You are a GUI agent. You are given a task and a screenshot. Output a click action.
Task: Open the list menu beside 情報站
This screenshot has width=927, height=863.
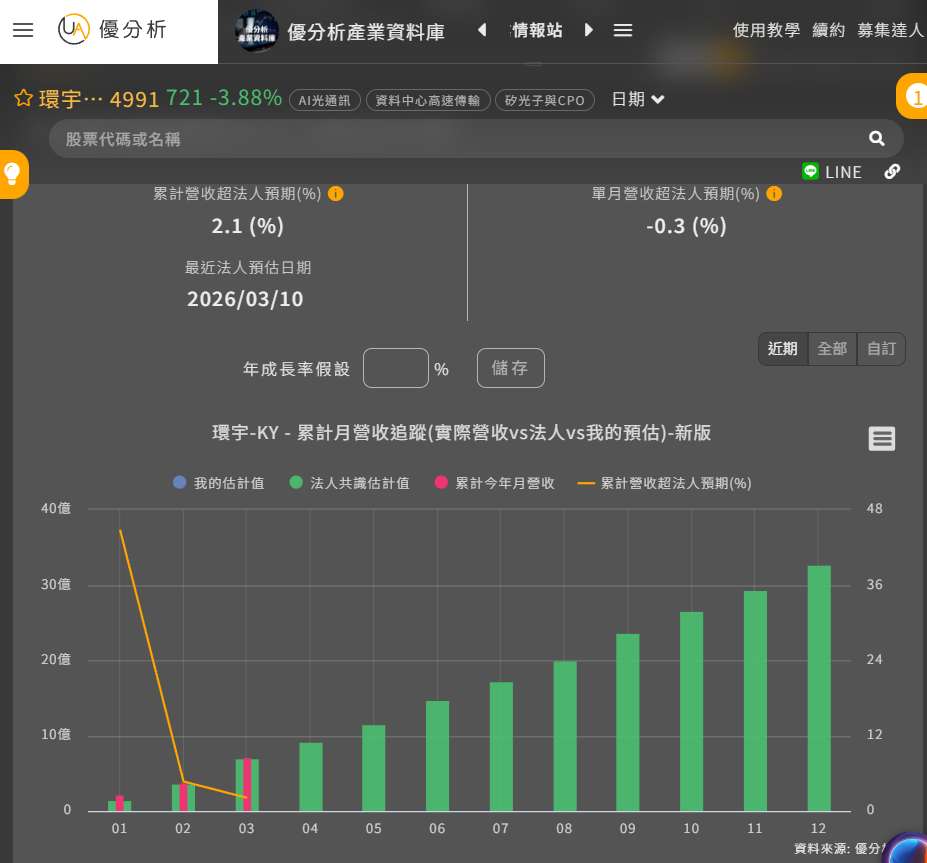623,30
